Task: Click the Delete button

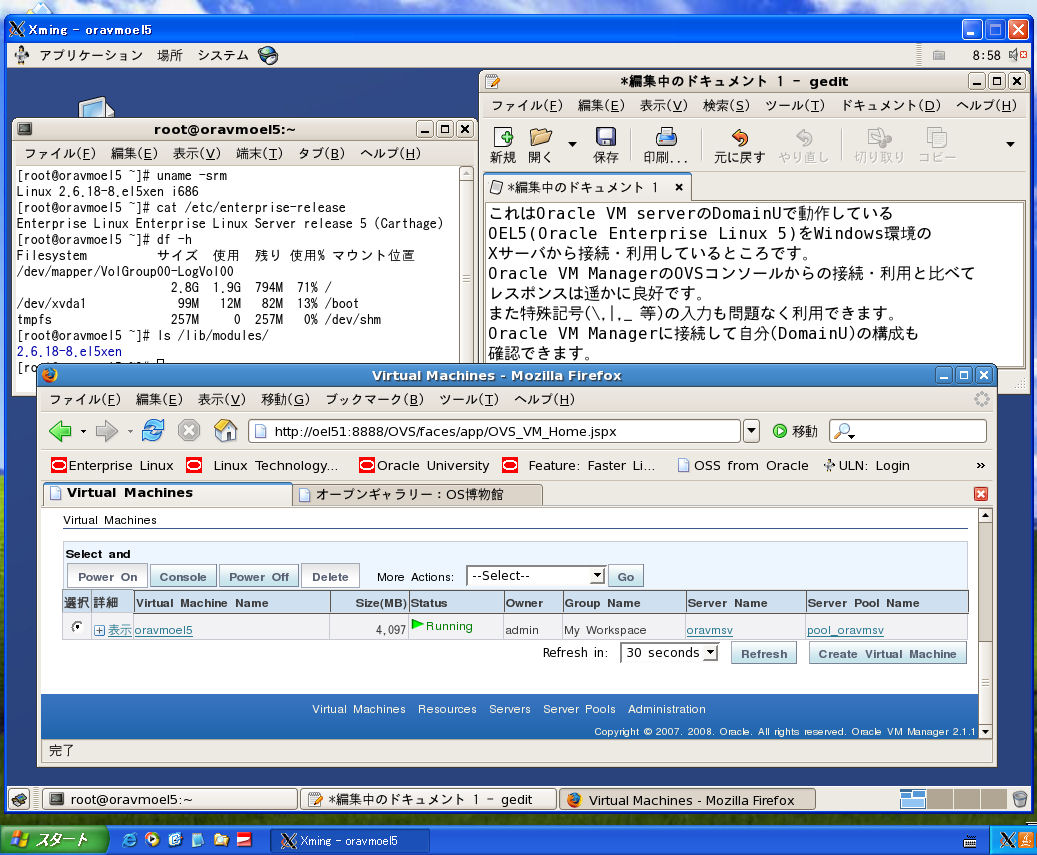Action: (x=331, y=577)
